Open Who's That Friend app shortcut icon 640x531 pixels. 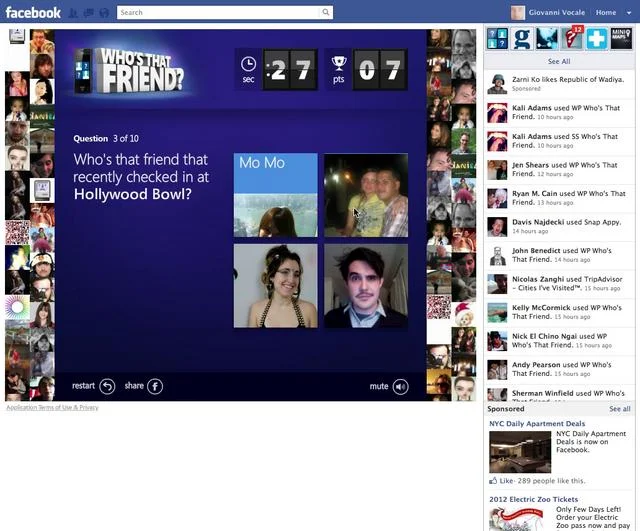(x=497, y=39)
